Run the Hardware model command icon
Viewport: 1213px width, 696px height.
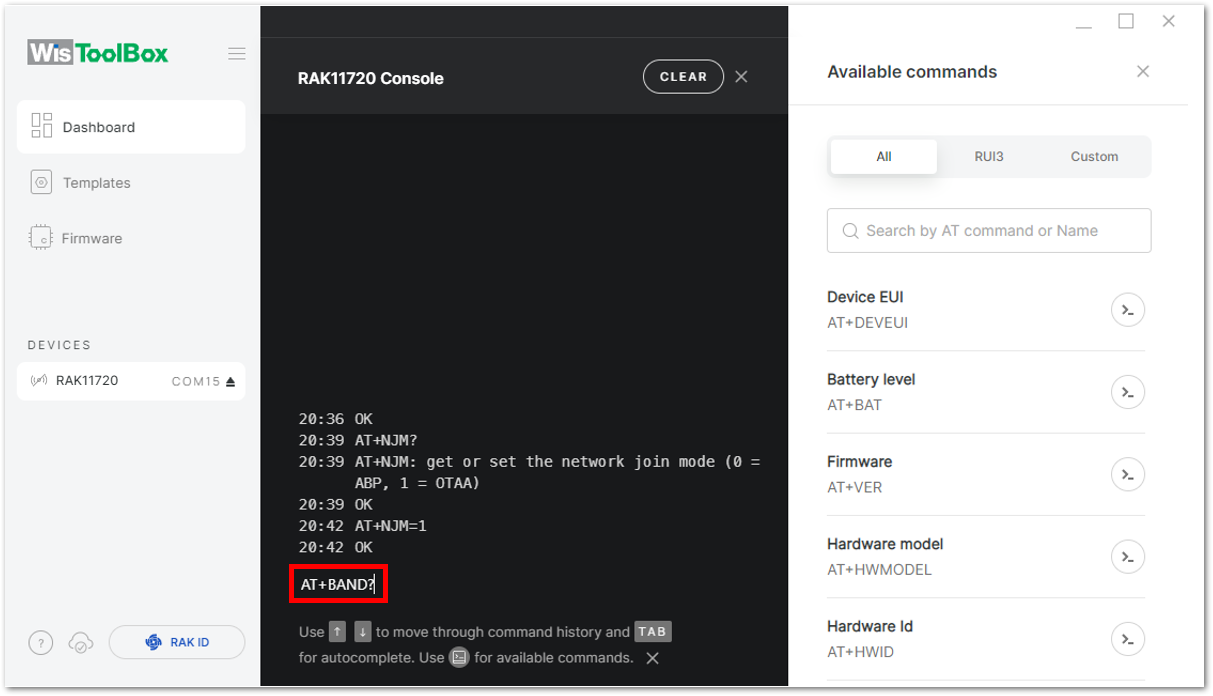coord(1128,557)
